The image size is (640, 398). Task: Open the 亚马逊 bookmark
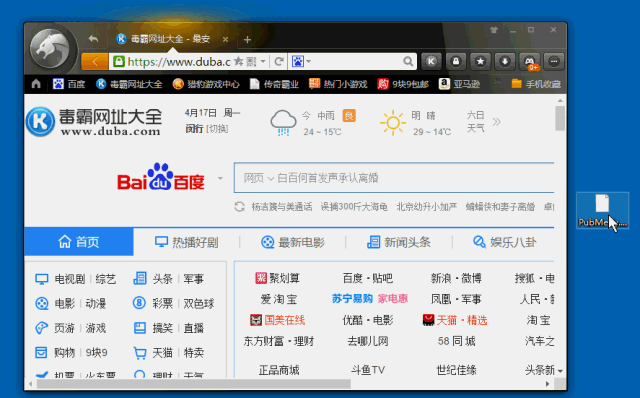click(x=459, y=84)
